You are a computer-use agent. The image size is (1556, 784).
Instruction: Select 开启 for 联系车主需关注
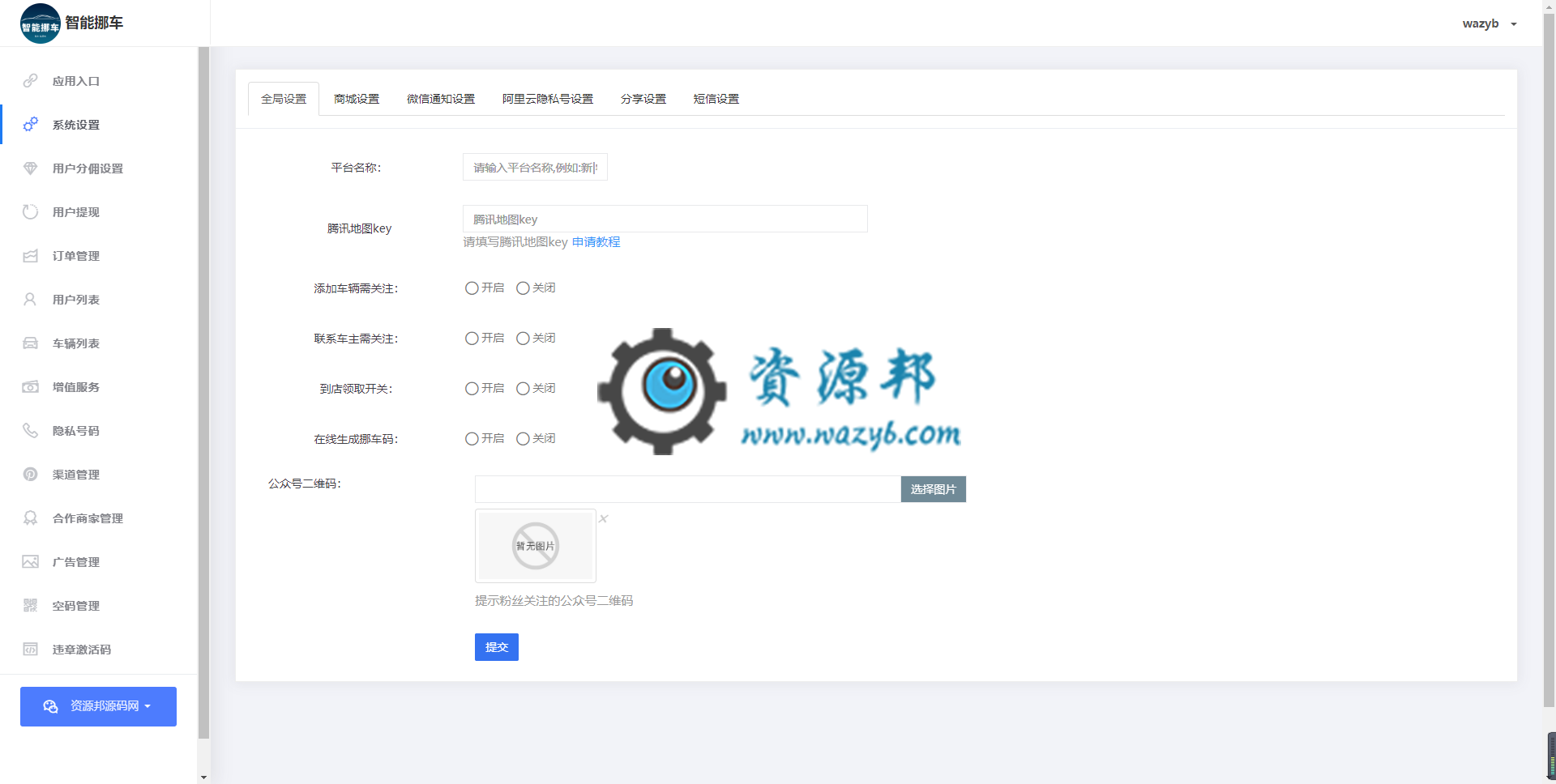[472, 339]
